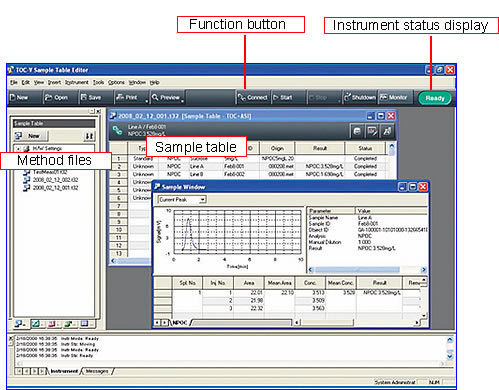Image resolution: width=499 pixels, height=390 pixels.
Task: Click the sort arrows icon in side panel
Action: click(89, 136)
